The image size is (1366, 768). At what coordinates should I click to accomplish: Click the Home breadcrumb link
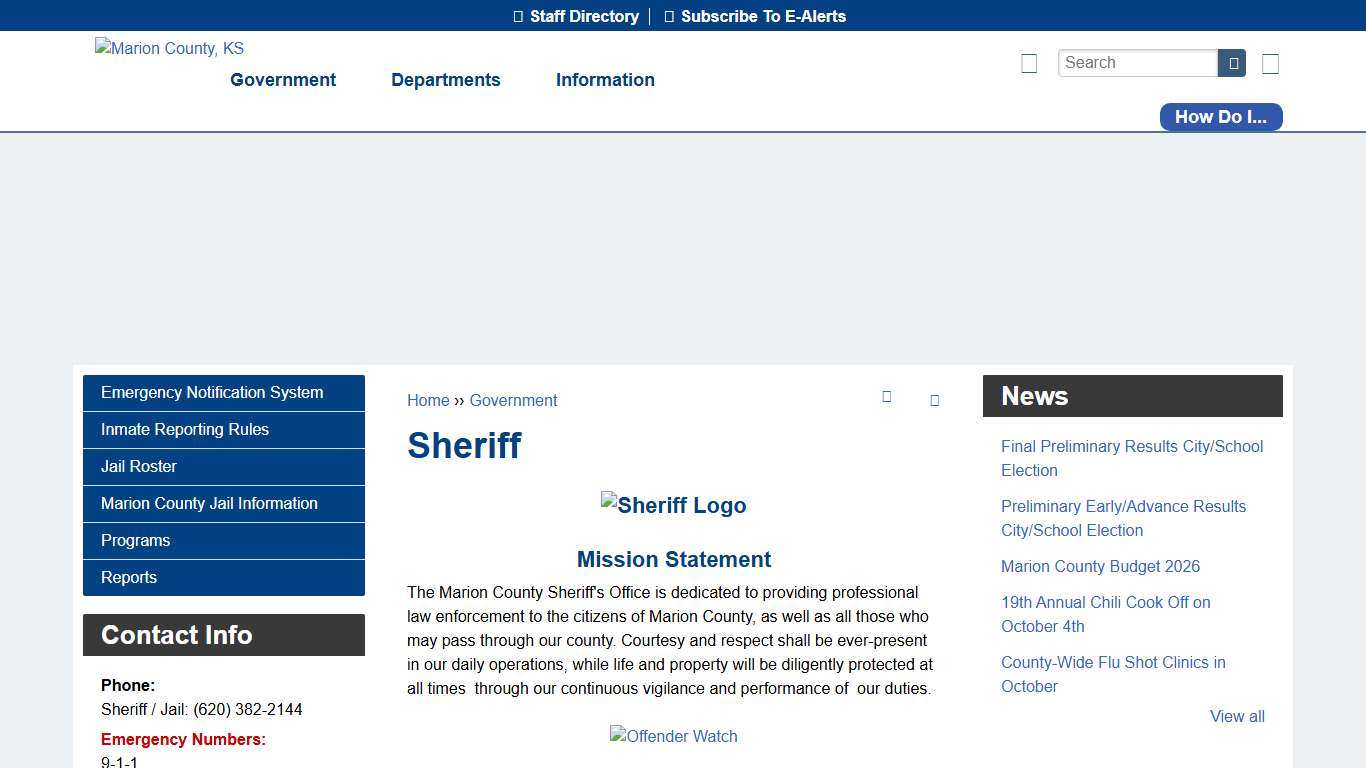428,400
